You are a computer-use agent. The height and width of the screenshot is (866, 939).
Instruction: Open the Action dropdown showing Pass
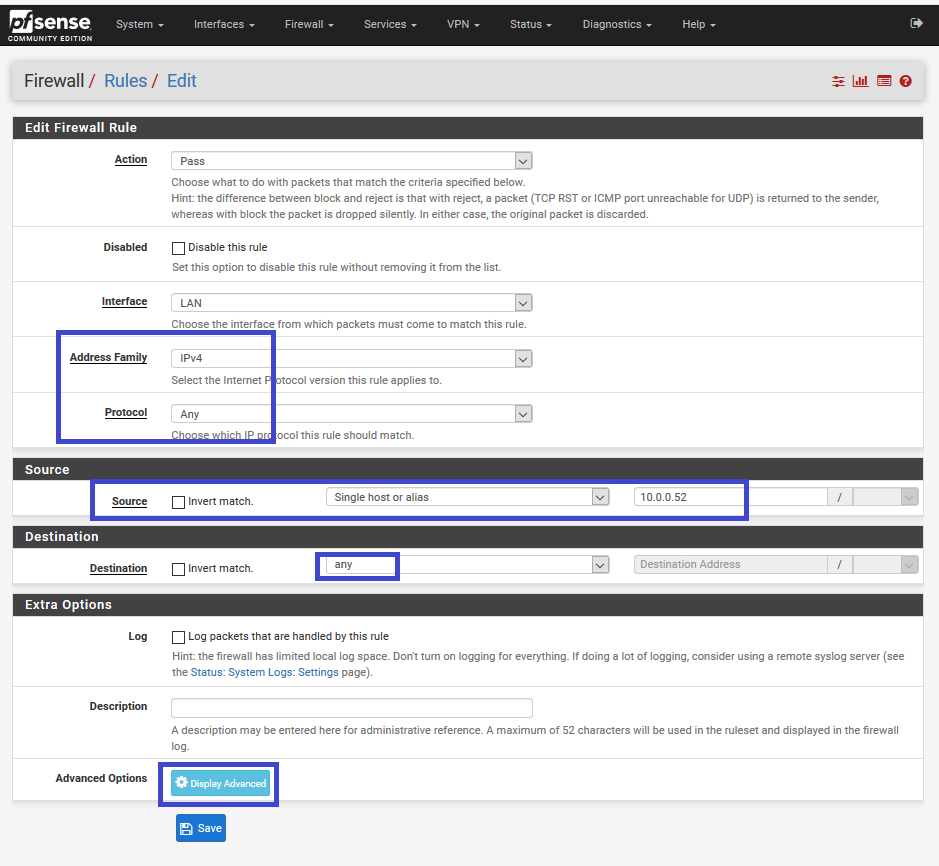click(352, 161)
